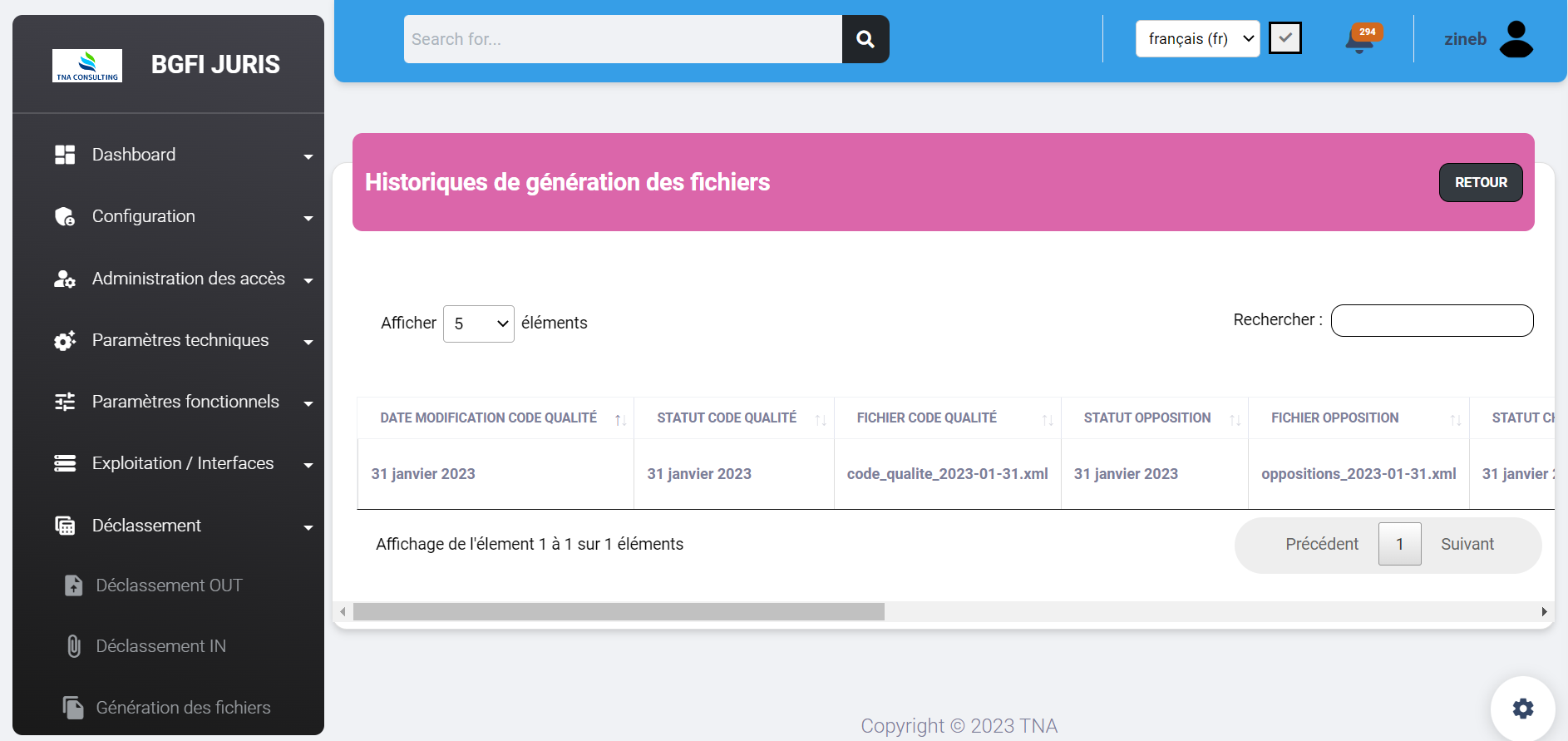Open the floating settings gear button
Image resolution: width=1568 pixels, height=741 pixels.
tap(1522, 708)
